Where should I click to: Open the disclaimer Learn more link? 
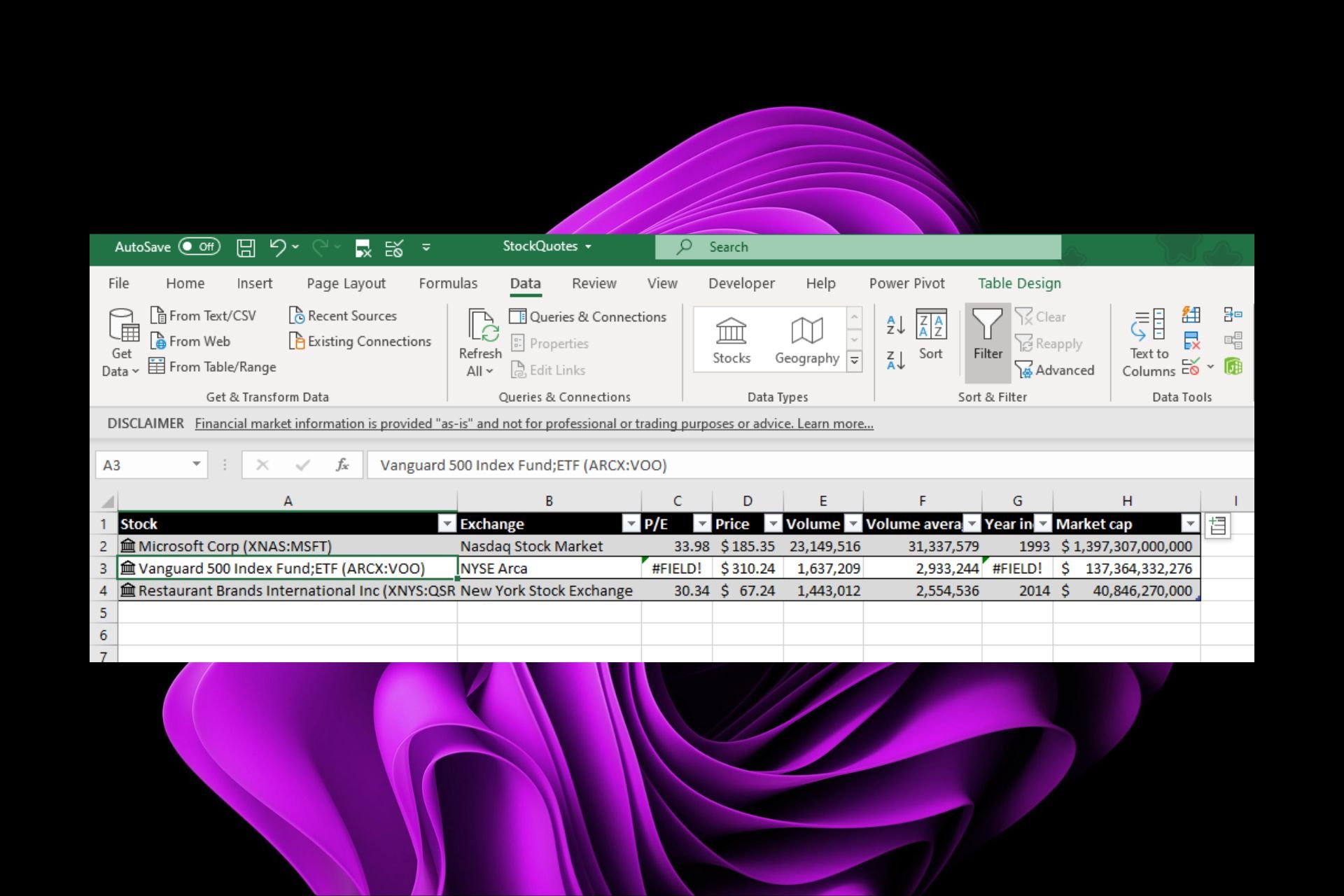[835, 423]
